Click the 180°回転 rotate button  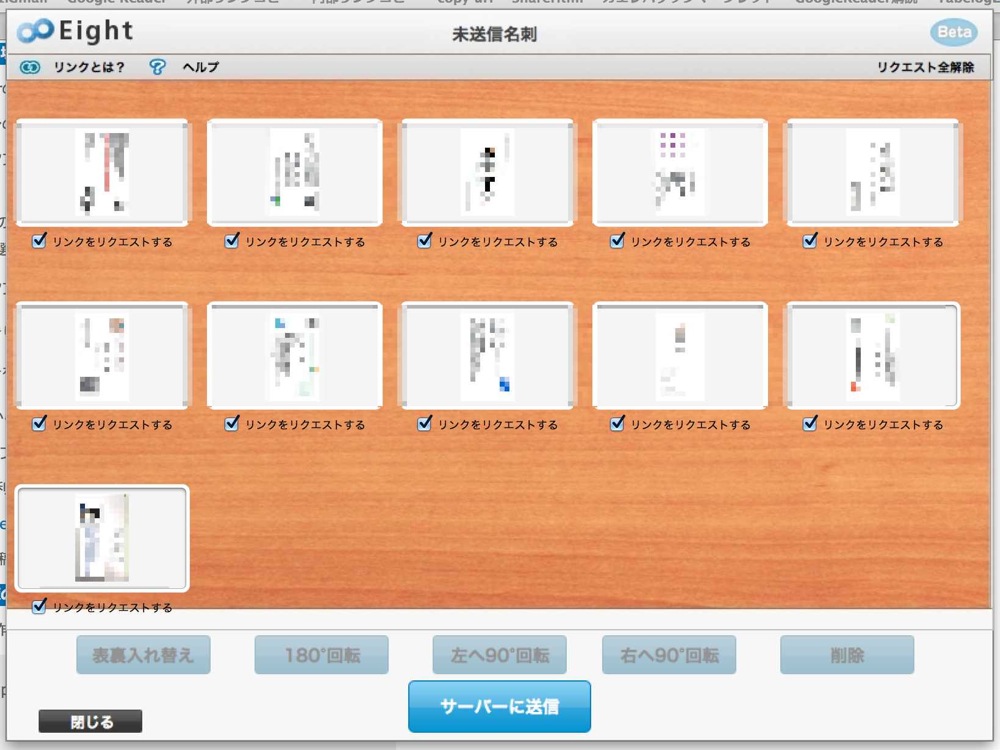[321, 655]
